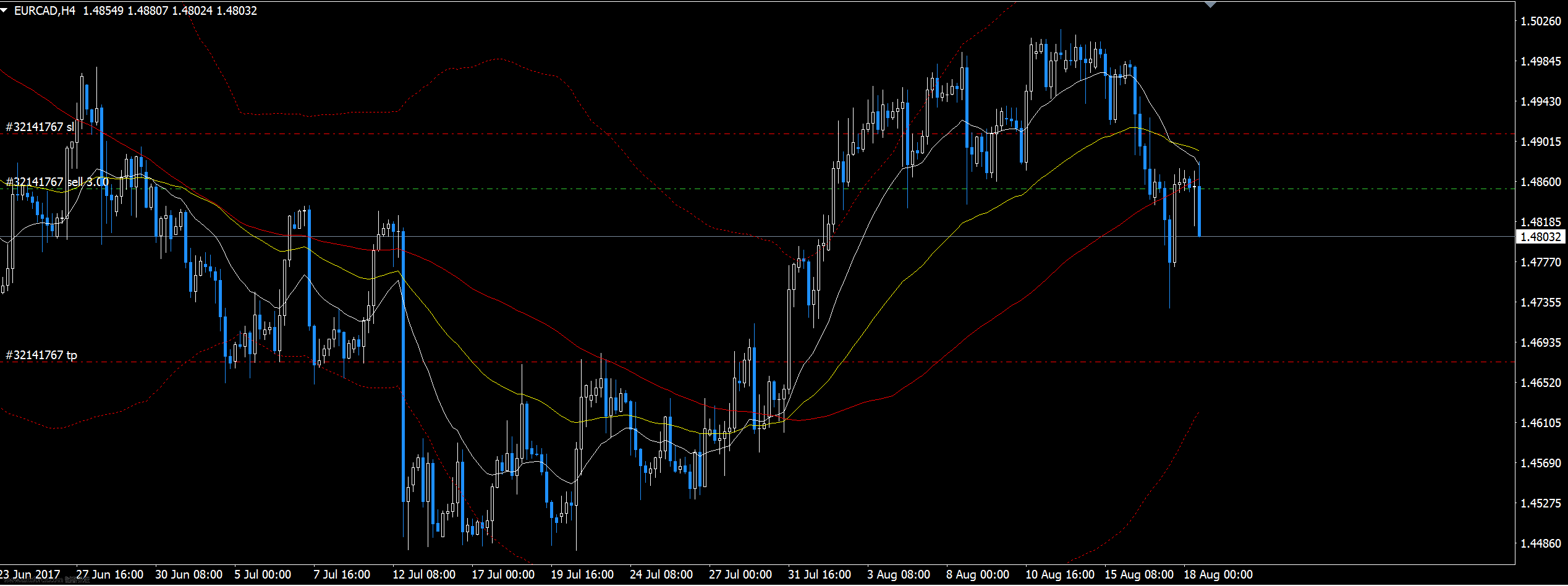Click price scale label 1.49015

pyautogui.click(x=1541, y=142)
